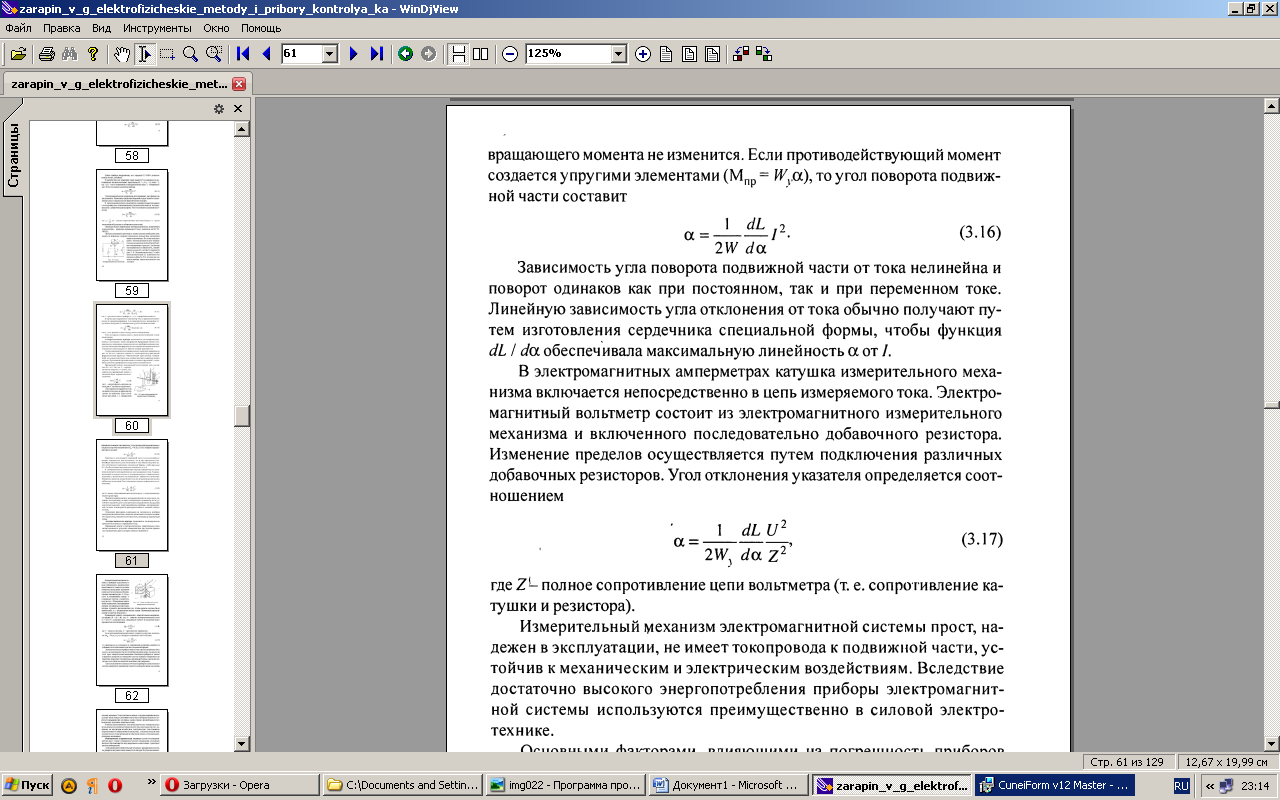The image size is (1280, 800).
Task: Select the Magnify glass tool
Action: tap(190, 54)
